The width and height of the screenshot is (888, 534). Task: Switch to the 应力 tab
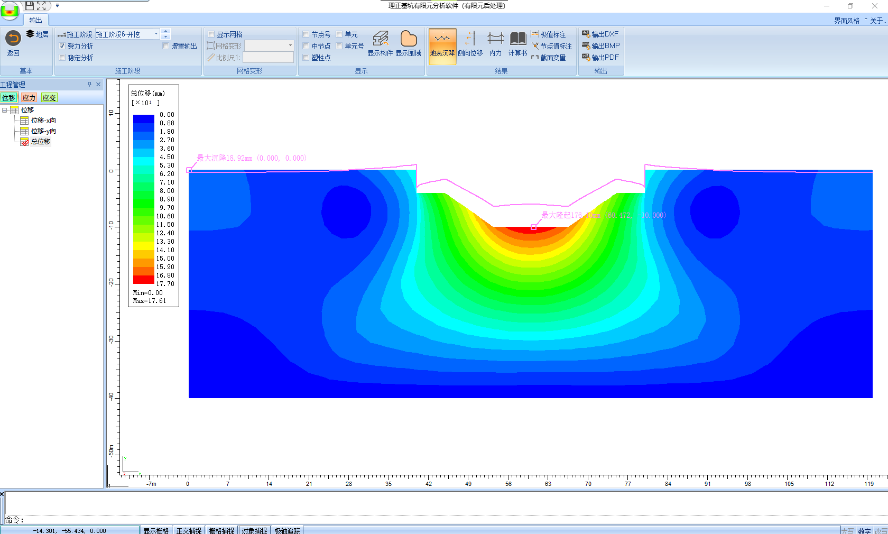point(28,98)
